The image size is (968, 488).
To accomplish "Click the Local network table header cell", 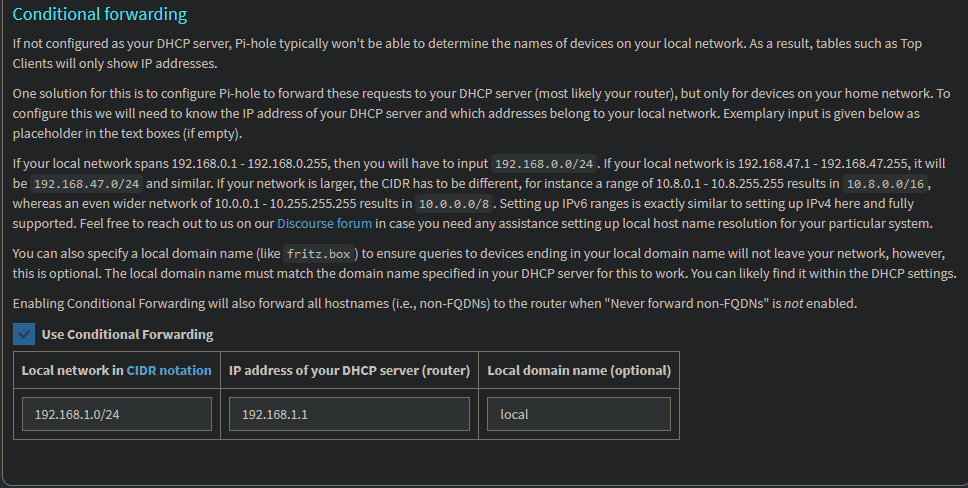I will [117, 370].
